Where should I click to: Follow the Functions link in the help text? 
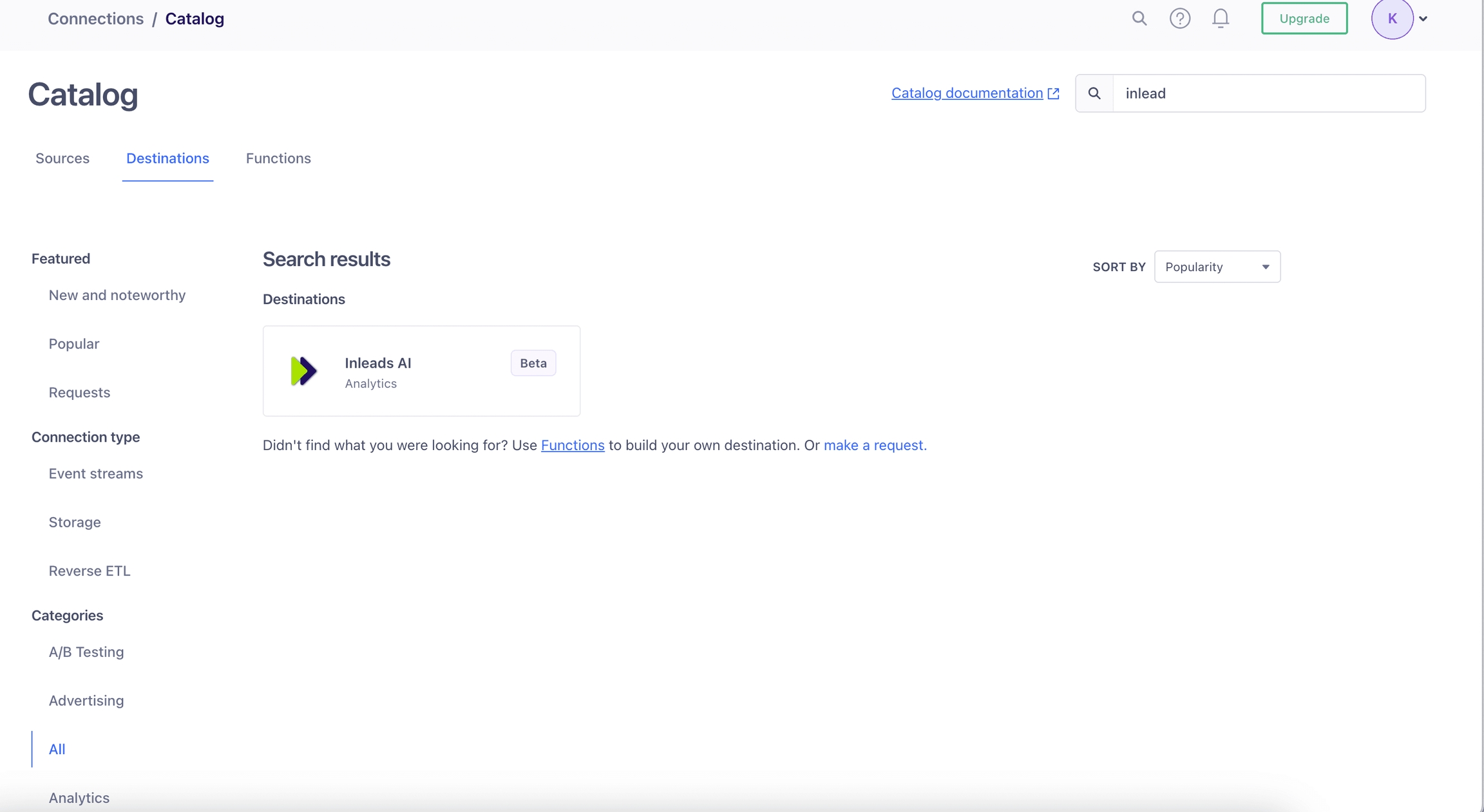(573, 445)
